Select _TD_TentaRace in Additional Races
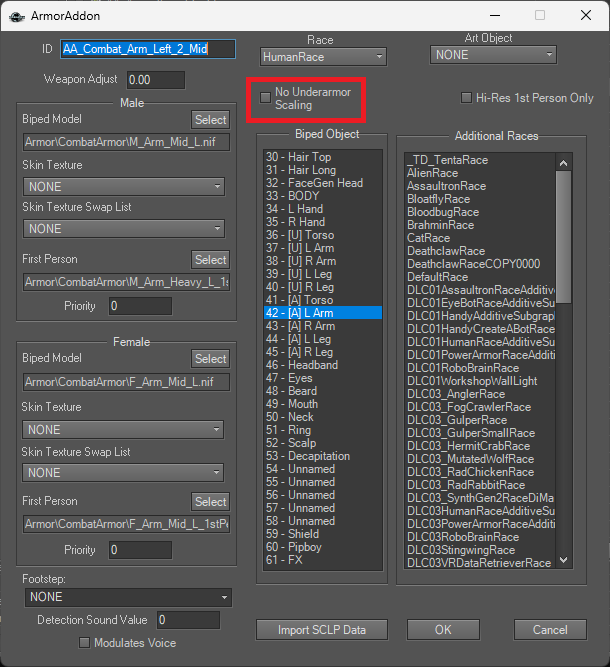The image size is (610, 667). click(x=480, y=160)
